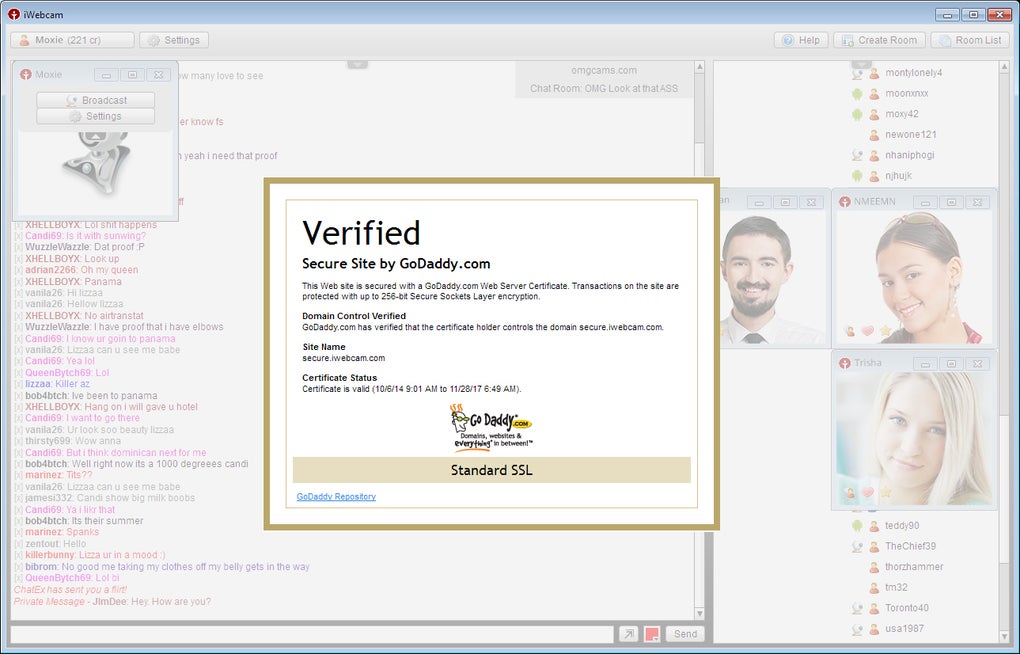Click the profile icon on Trisha's video
1020x654 pixels.
pos(850,493)
